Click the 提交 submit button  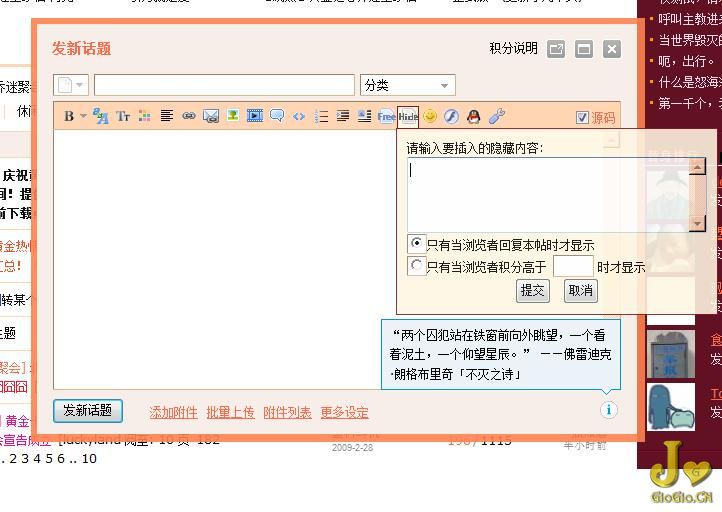coord(533,291)
